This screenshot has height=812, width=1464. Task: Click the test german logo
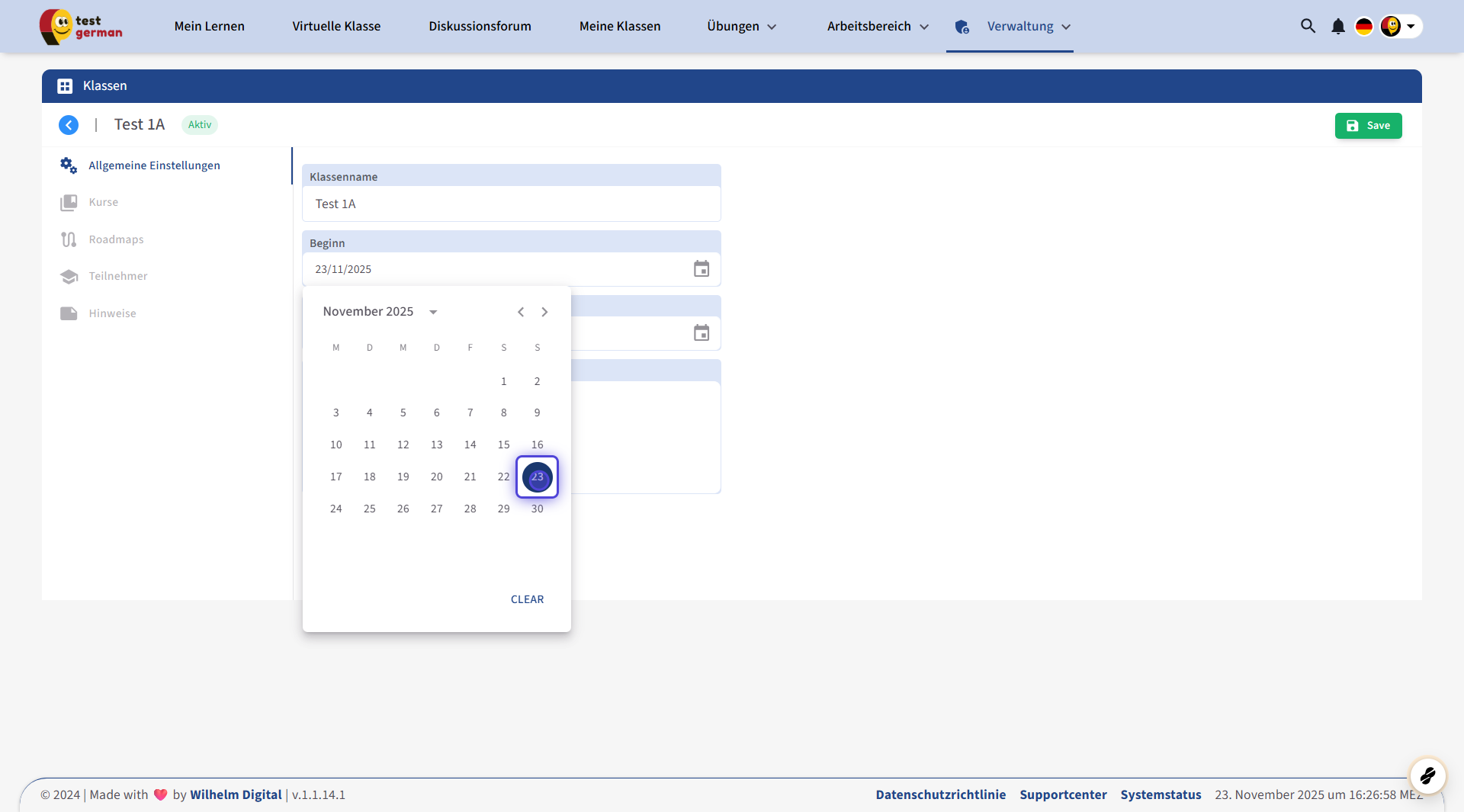click(x=82, y=27)
